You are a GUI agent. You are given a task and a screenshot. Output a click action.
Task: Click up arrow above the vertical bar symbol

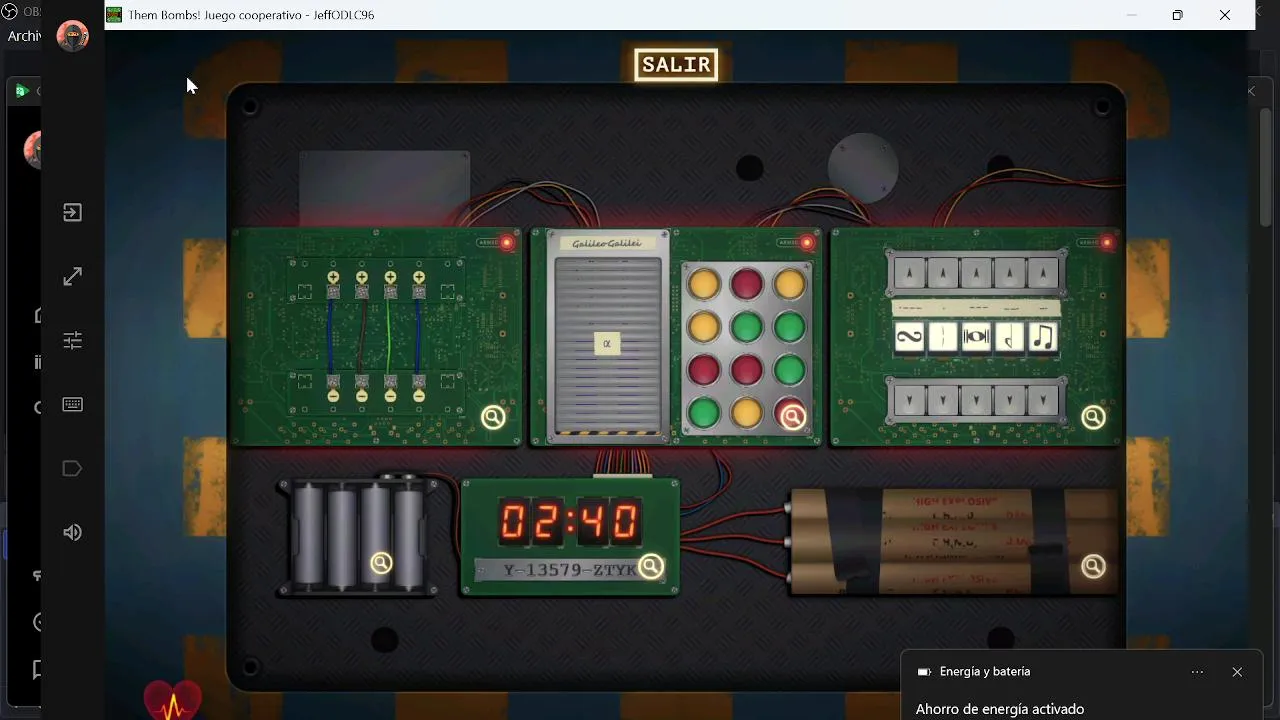tap(943, 273)
